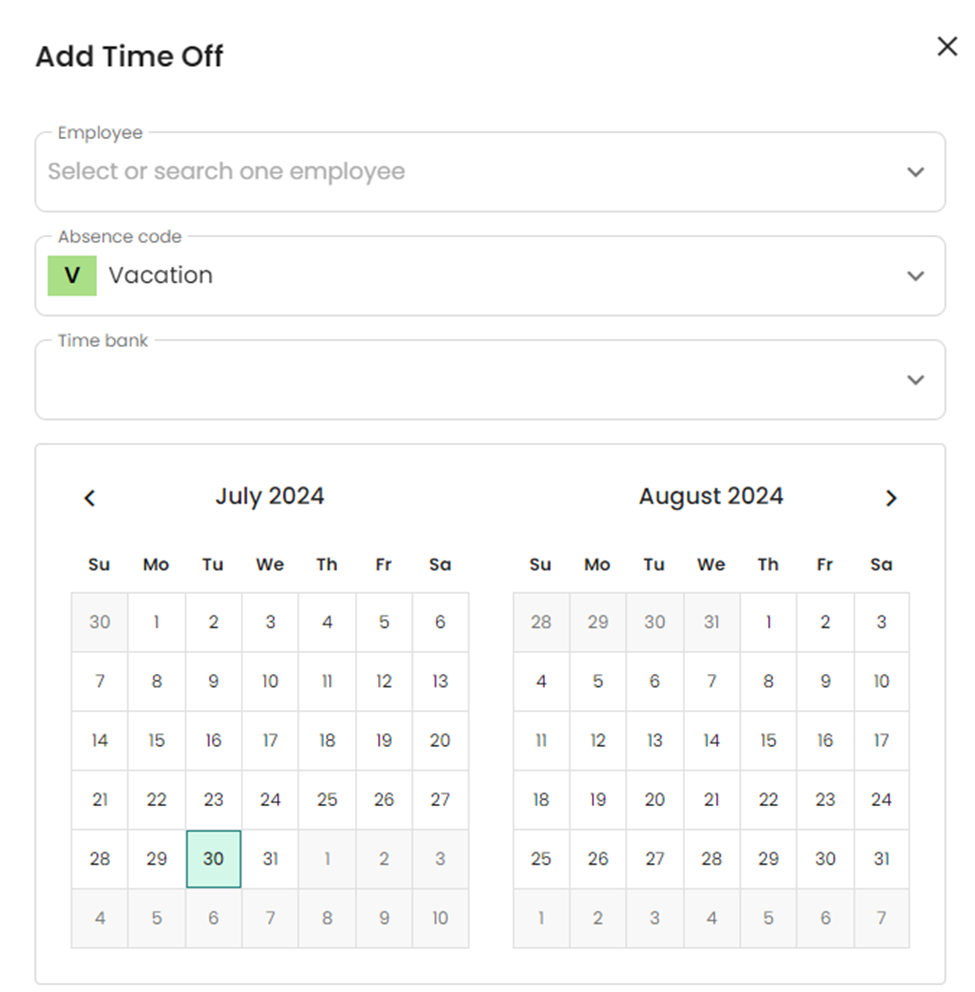Select July 31 on the calendar

270,859
